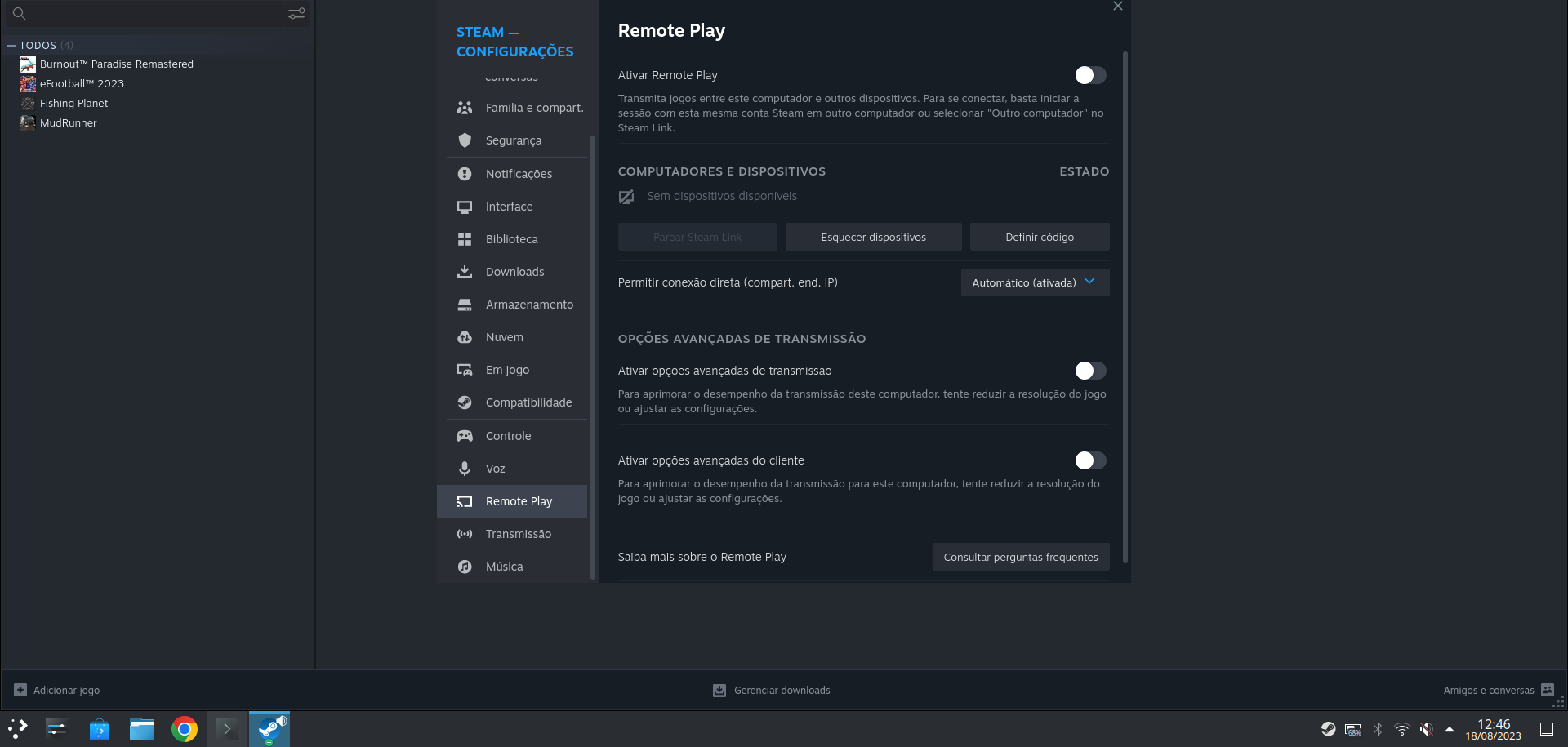
Task: Open library filter options beside search box
Action: [296, 14]
